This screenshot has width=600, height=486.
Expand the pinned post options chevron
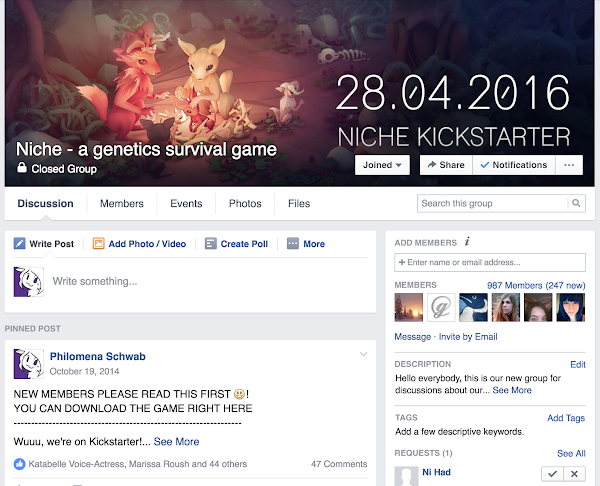tap(364, 354)
